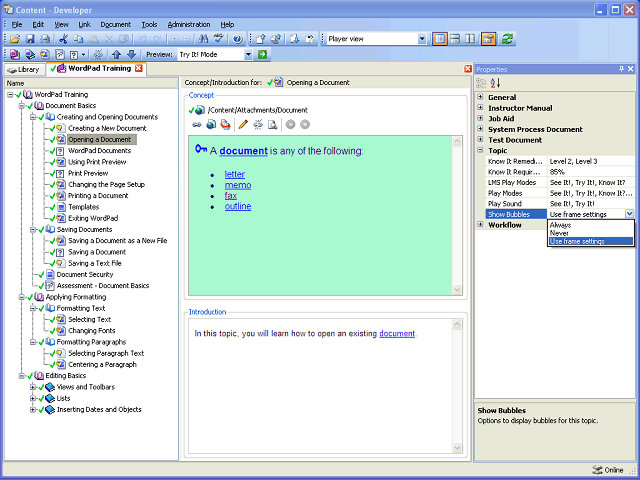This screenshot has height=480, width=640.
Task: Open the Edit menu
Action: (38, 24)
